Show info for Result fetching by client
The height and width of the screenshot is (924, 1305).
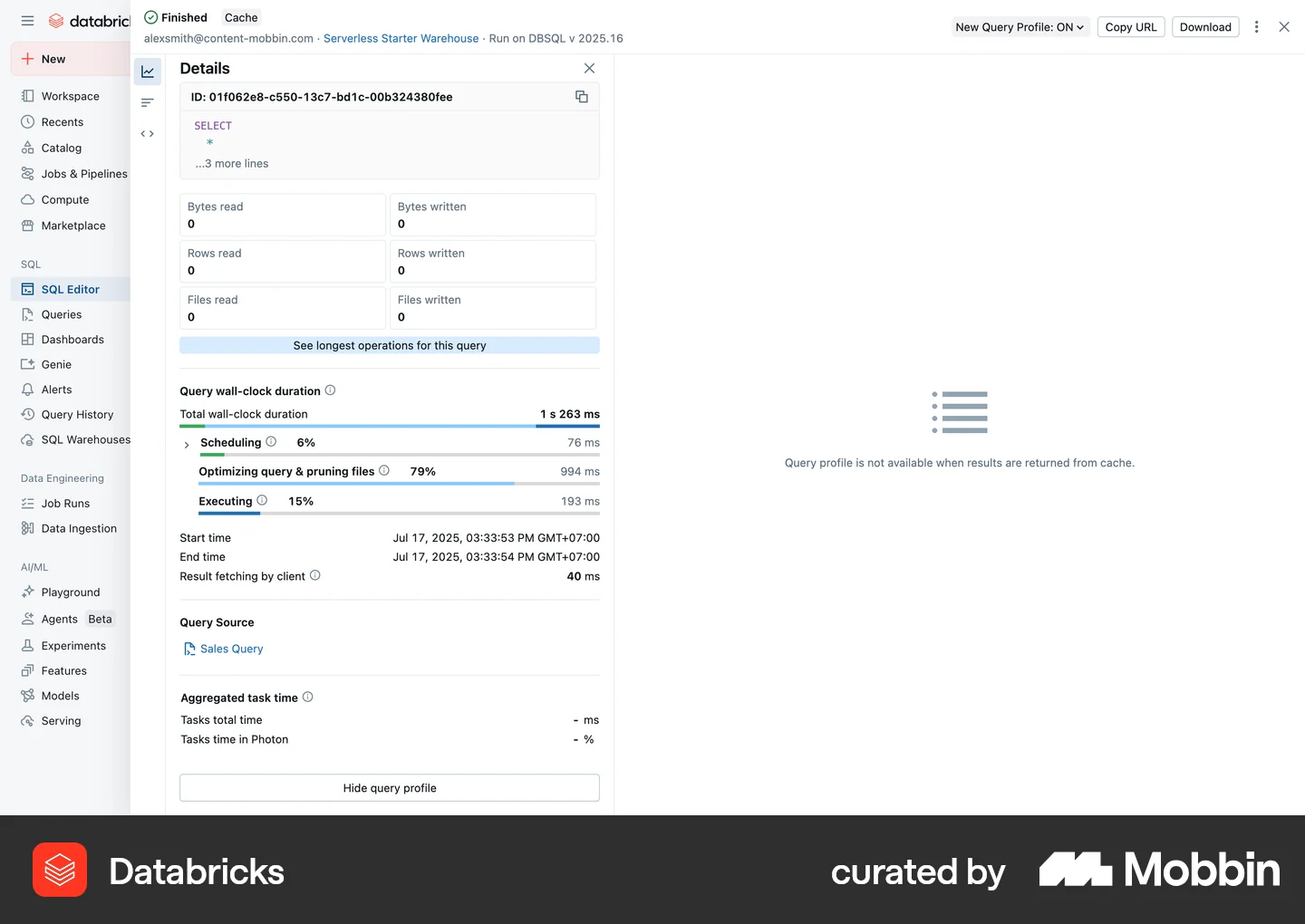pyautogui.click(x=315, y=575)
